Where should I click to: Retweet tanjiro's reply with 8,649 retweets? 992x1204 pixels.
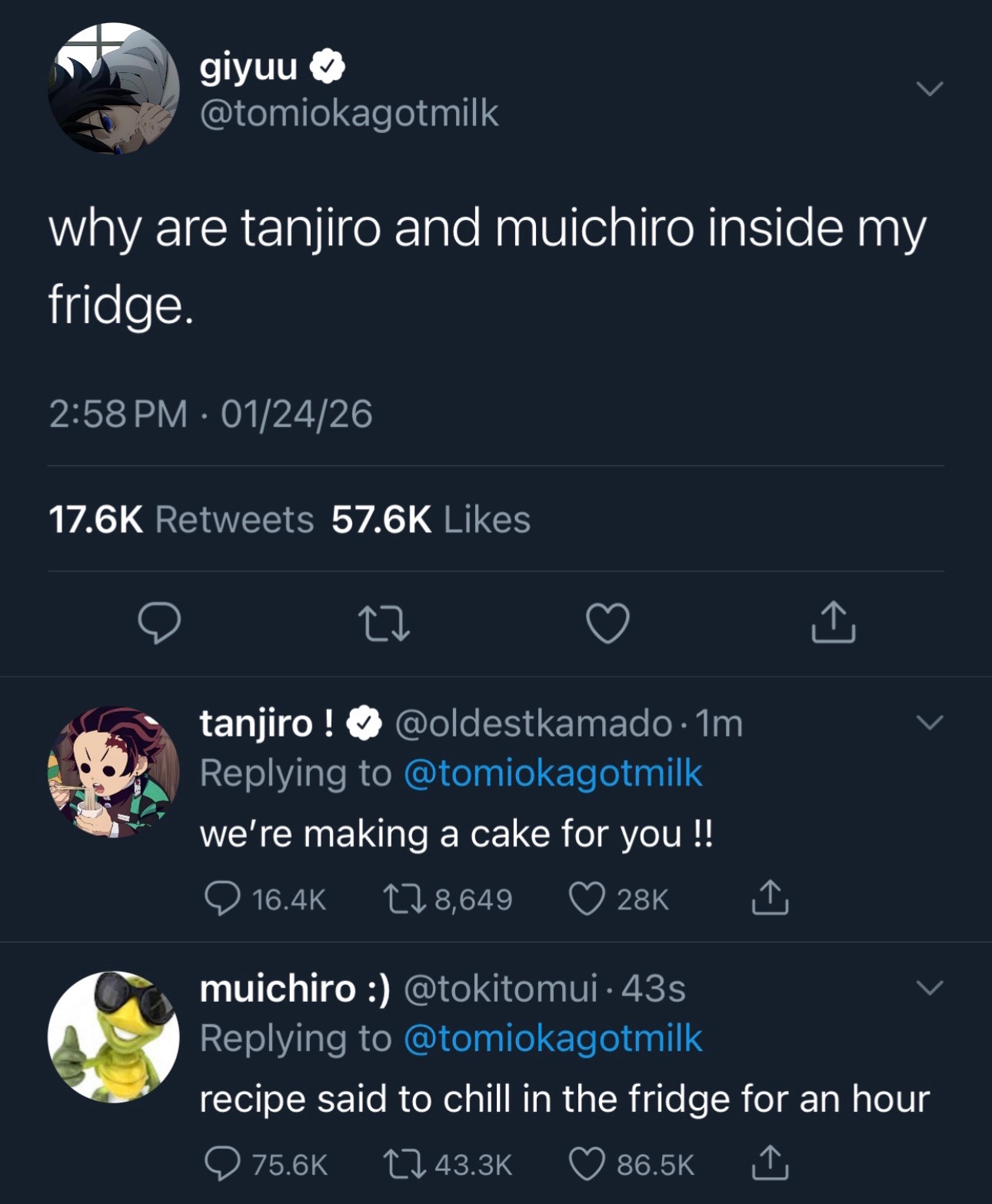coord(448,899)
